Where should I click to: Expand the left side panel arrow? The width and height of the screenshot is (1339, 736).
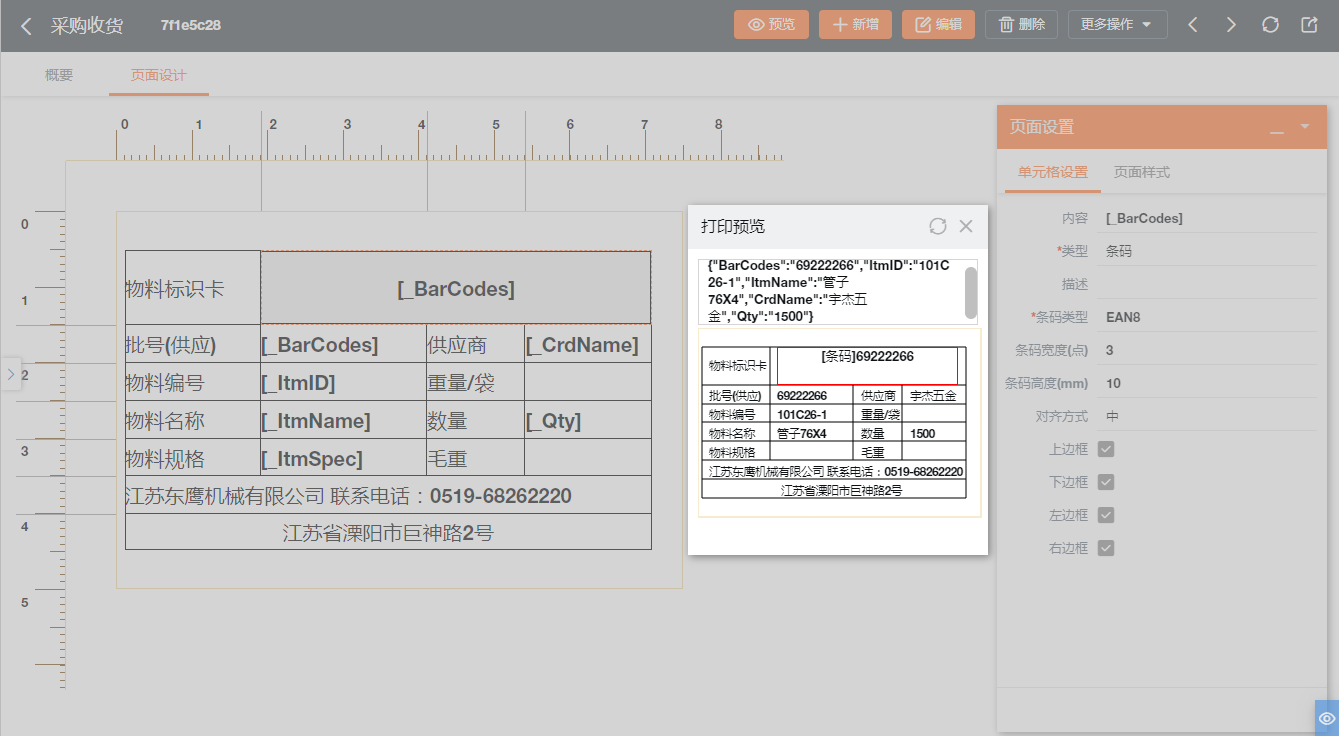[x=10, y=374]
